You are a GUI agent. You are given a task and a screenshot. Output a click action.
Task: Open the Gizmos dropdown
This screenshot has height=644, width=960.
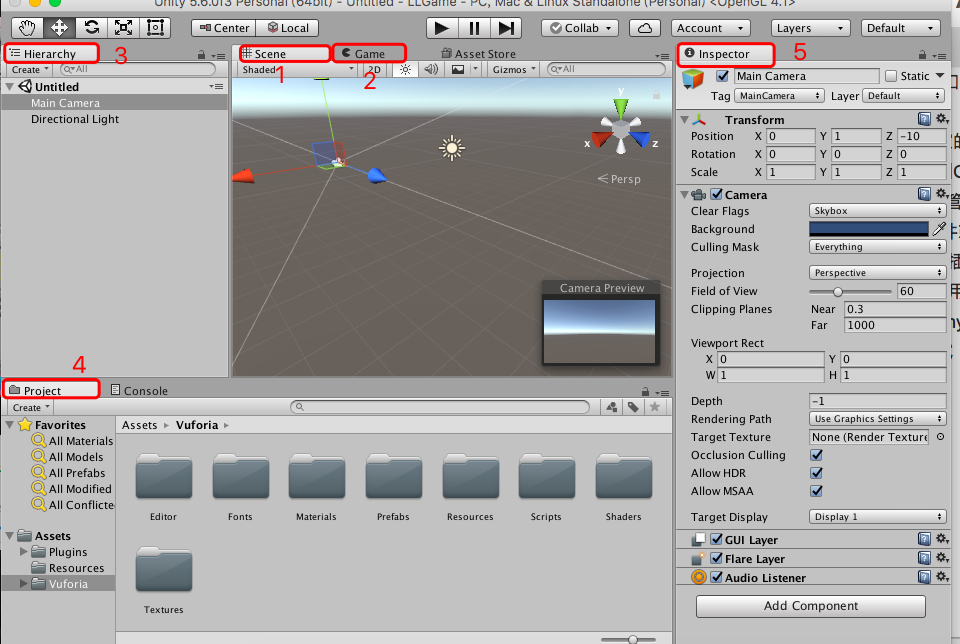tap(514, 69)
